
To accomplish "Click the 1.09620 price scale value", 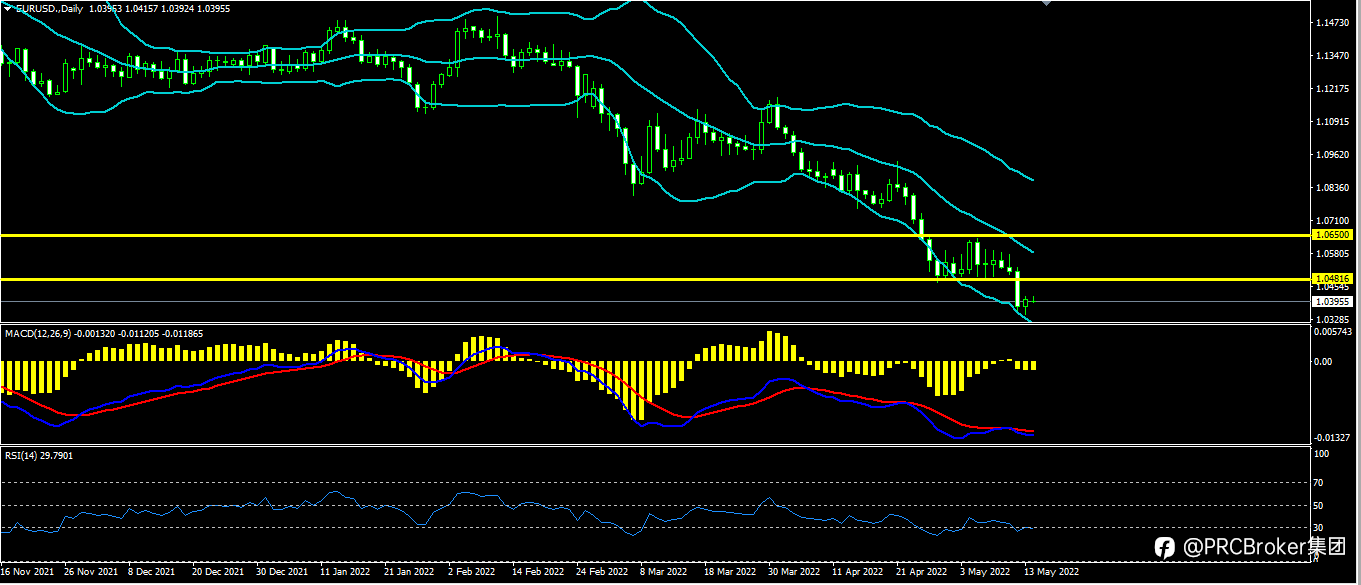I will click(x=1333, y=155).
